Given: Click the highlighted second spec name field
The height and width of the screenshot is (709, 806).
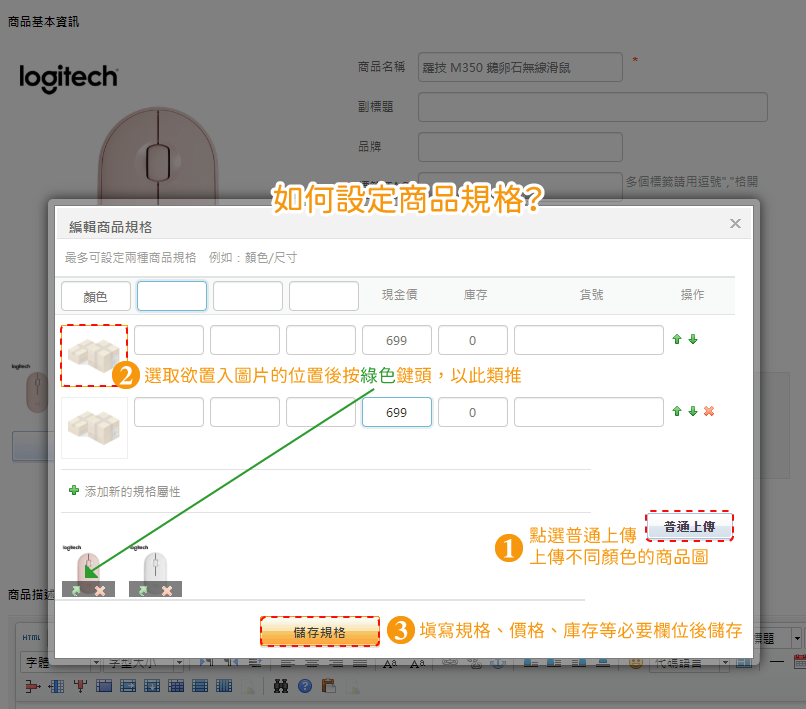Looking at the screenshot, I should pyautogui.click(x=172, y=296).
